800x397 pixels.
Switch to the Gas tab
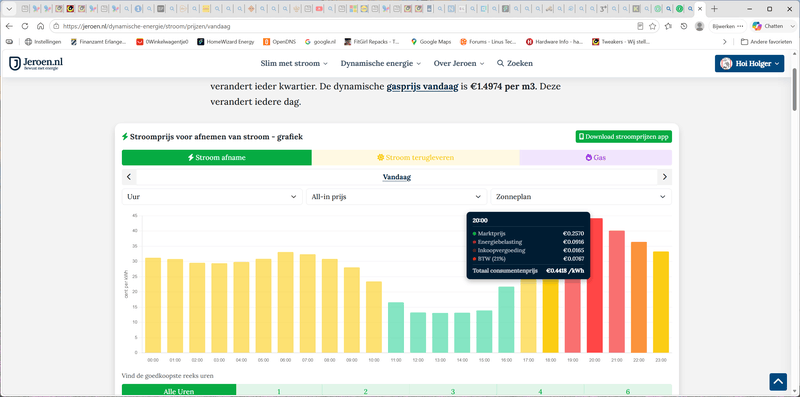click(x=595, y=158)
